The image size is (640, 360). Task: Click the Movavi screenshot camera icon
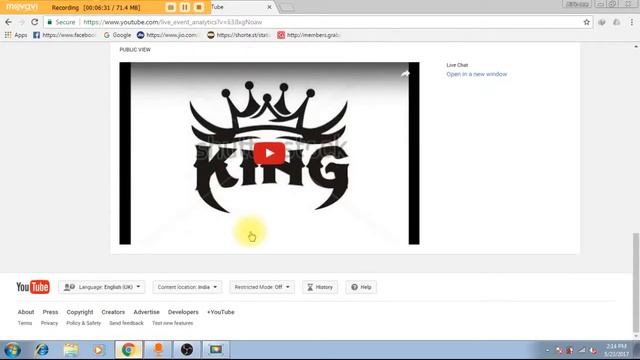point(171,7)
